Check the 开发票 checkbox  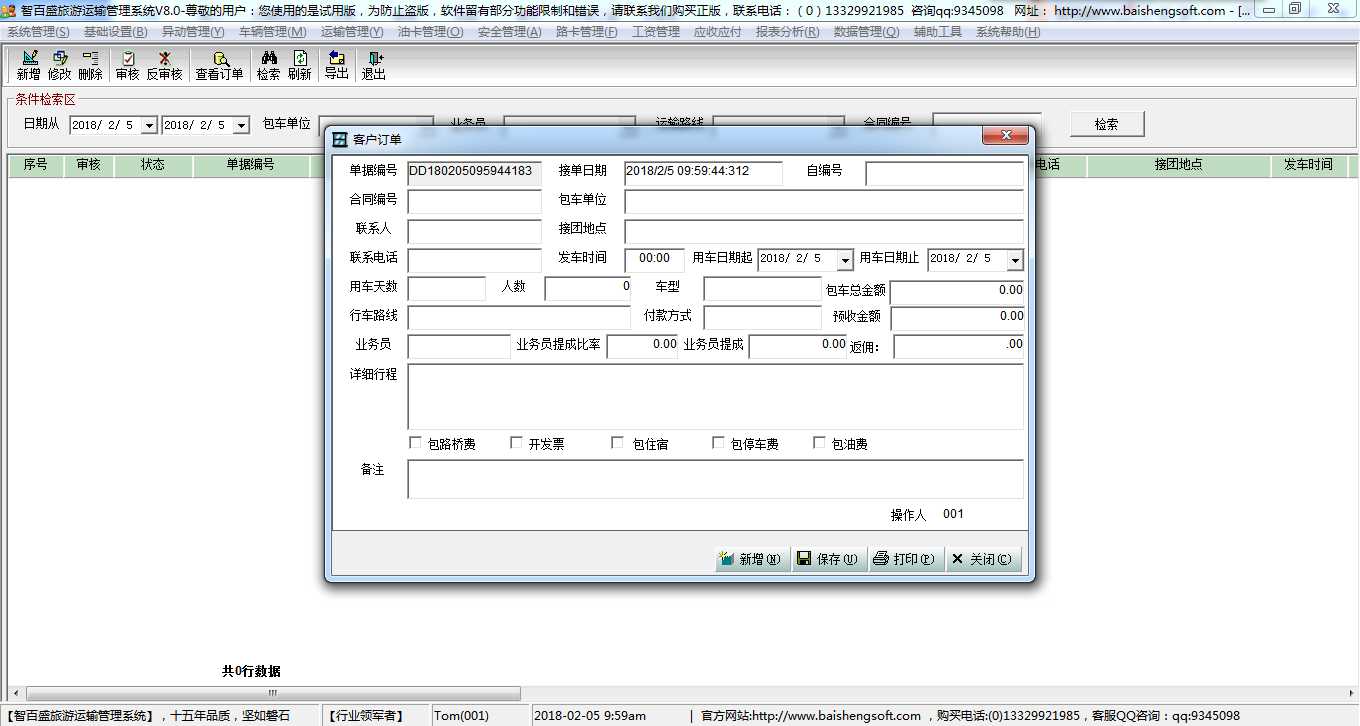[517, 443]
